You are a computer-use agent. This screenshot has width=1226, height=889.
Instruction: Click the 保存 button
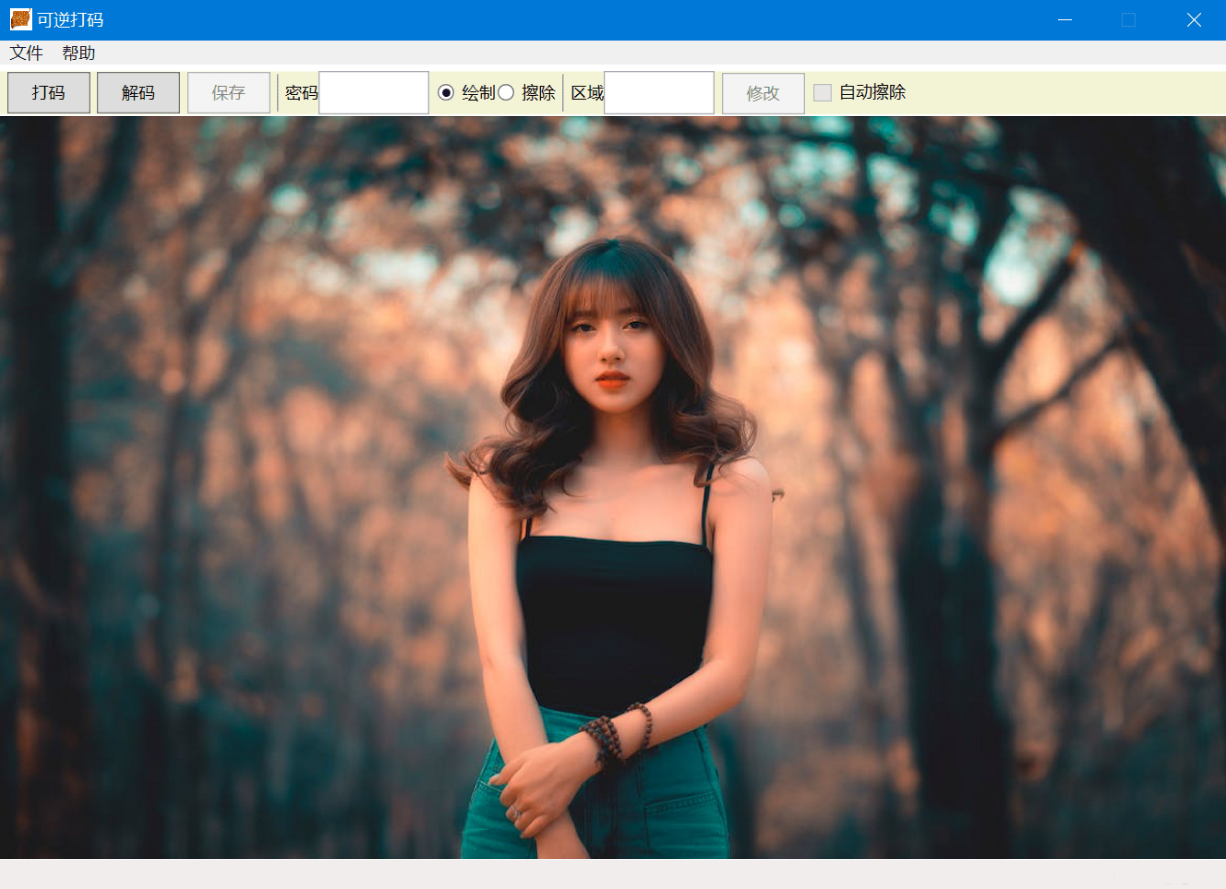point(228,93)
